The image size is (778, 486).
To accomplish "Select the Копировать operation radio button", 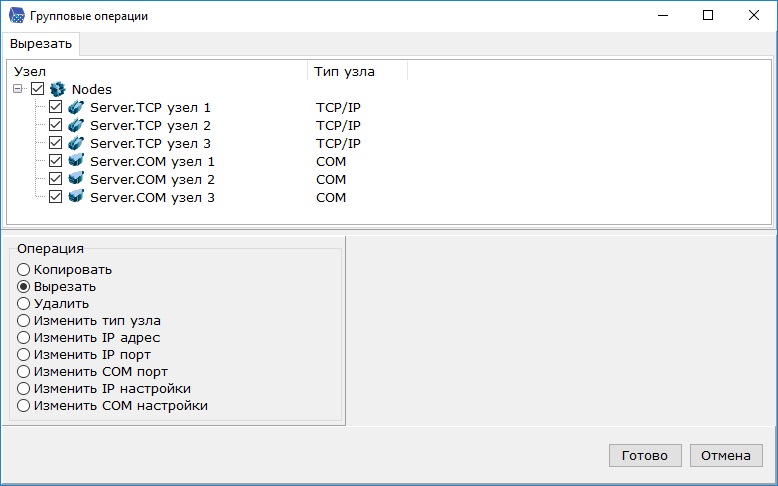I will (x=24, y=270).
